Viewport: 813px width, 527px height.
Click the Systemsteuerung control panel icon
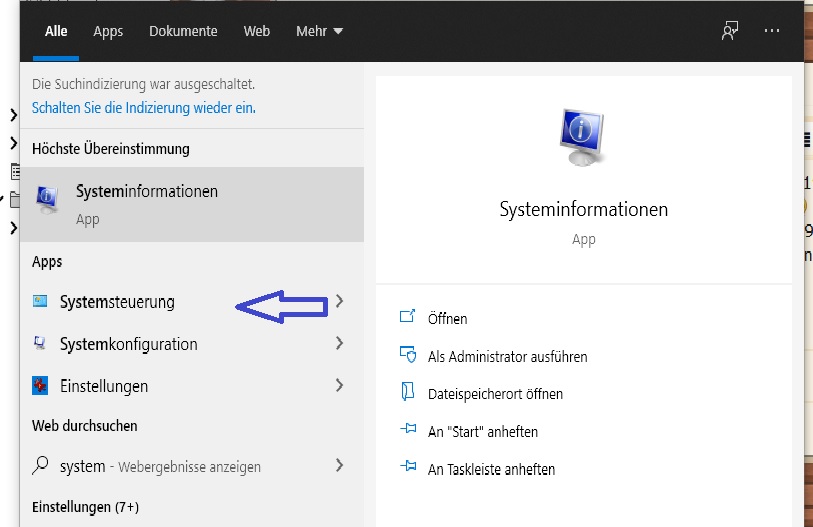(x=40, y=301)
